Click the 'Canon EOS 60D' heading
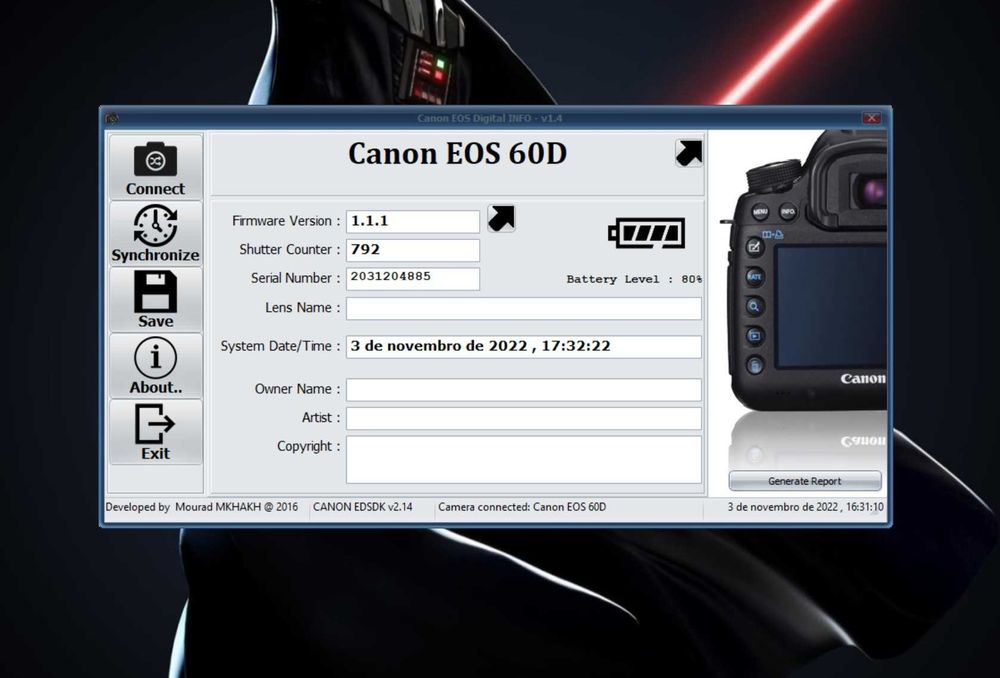 coord(457,154)
